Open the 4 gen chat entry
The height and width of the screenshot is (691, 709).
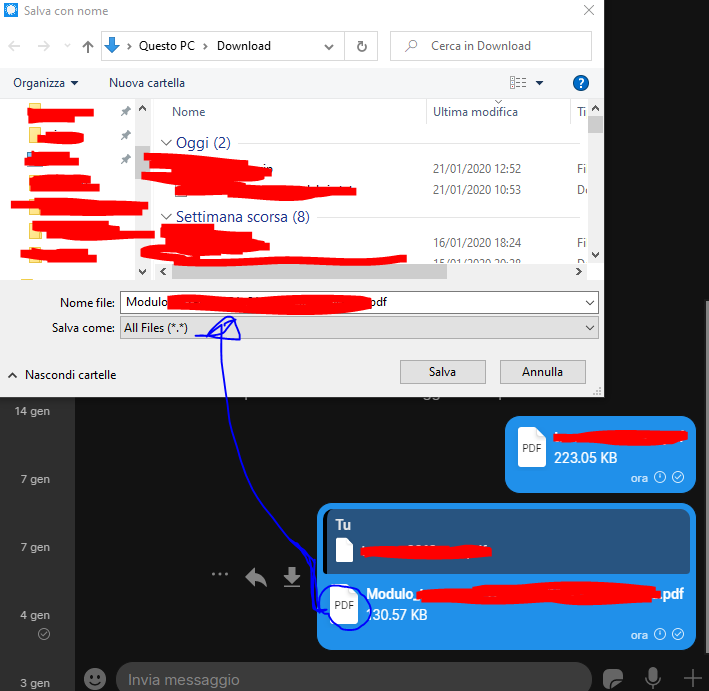coord(35,615)
